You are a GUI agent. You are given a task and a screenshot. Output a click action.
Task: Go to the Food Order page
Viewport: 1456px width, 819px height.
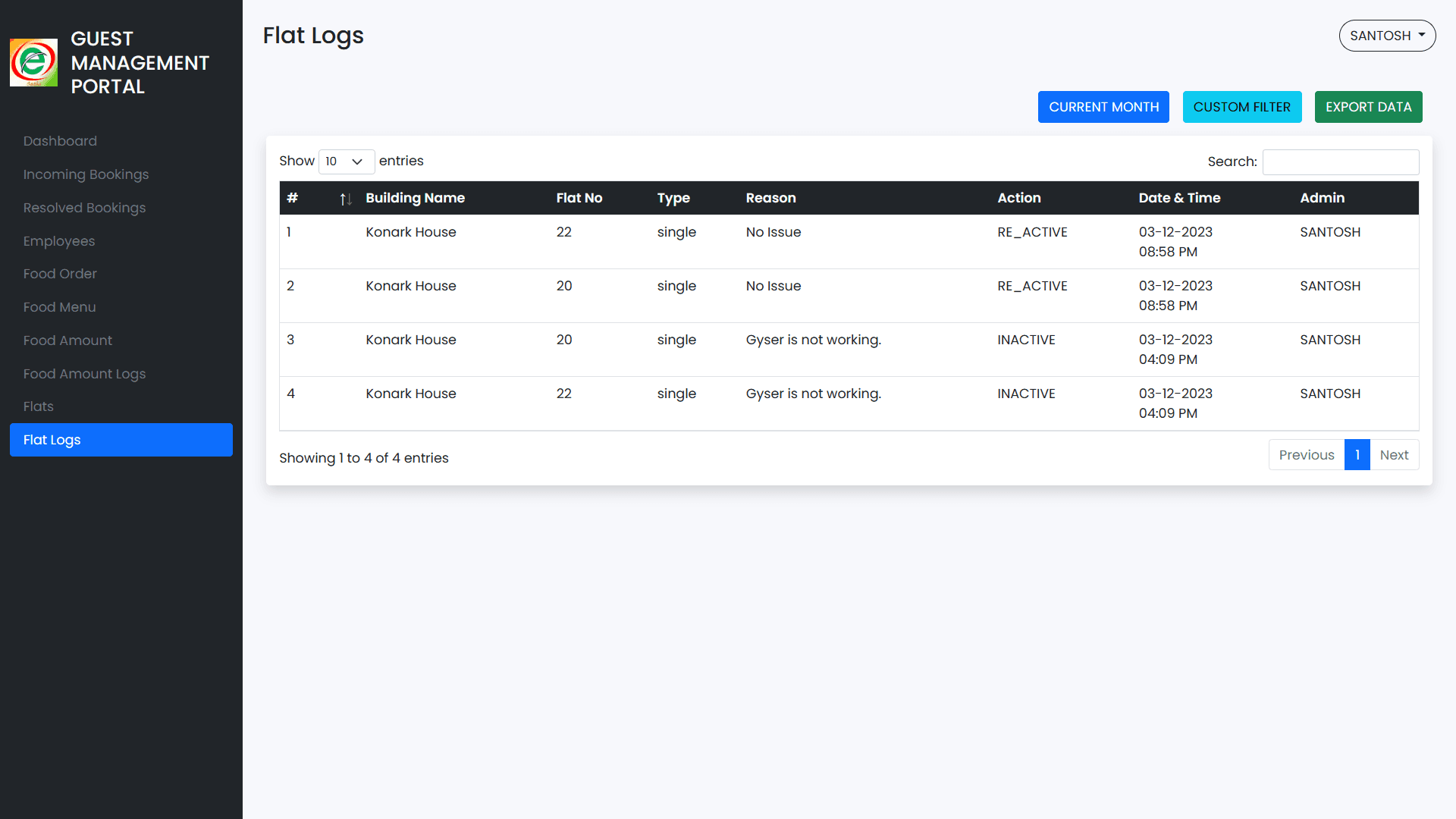60,274
